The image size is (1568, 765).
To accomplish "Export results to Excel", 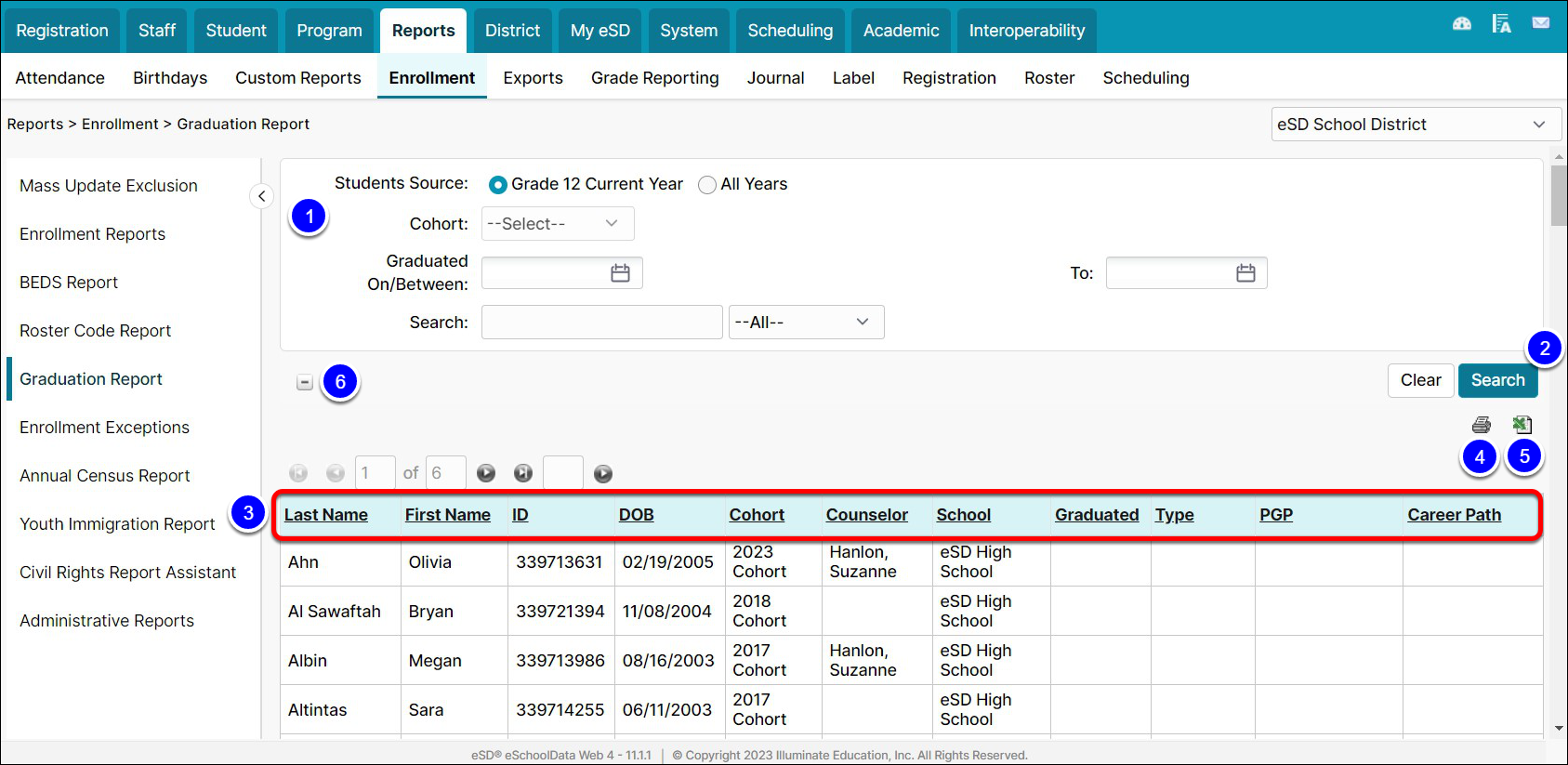I will (1522, 425).
